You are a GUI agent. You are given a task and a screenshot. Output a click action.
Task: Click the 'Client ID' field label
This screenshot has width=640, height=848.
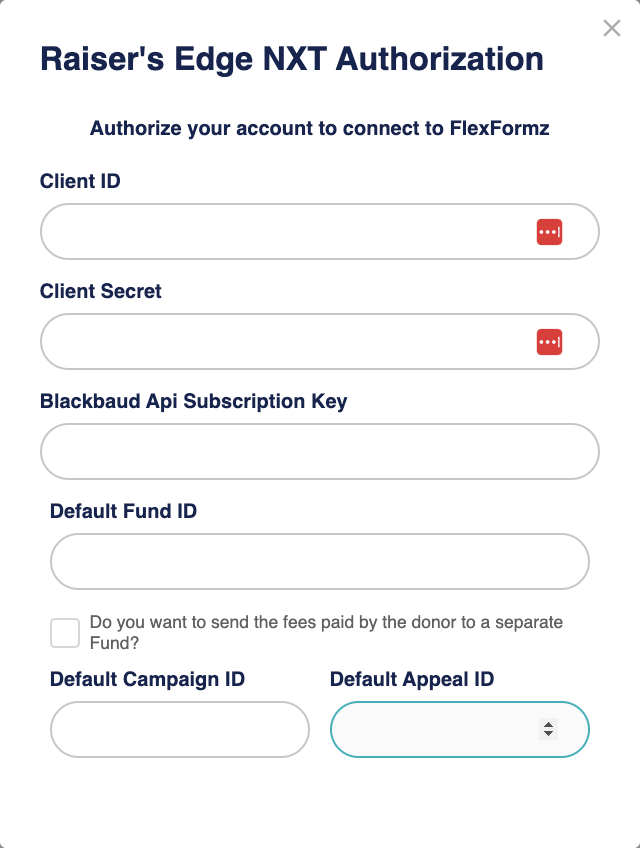(x=80, y=181)
